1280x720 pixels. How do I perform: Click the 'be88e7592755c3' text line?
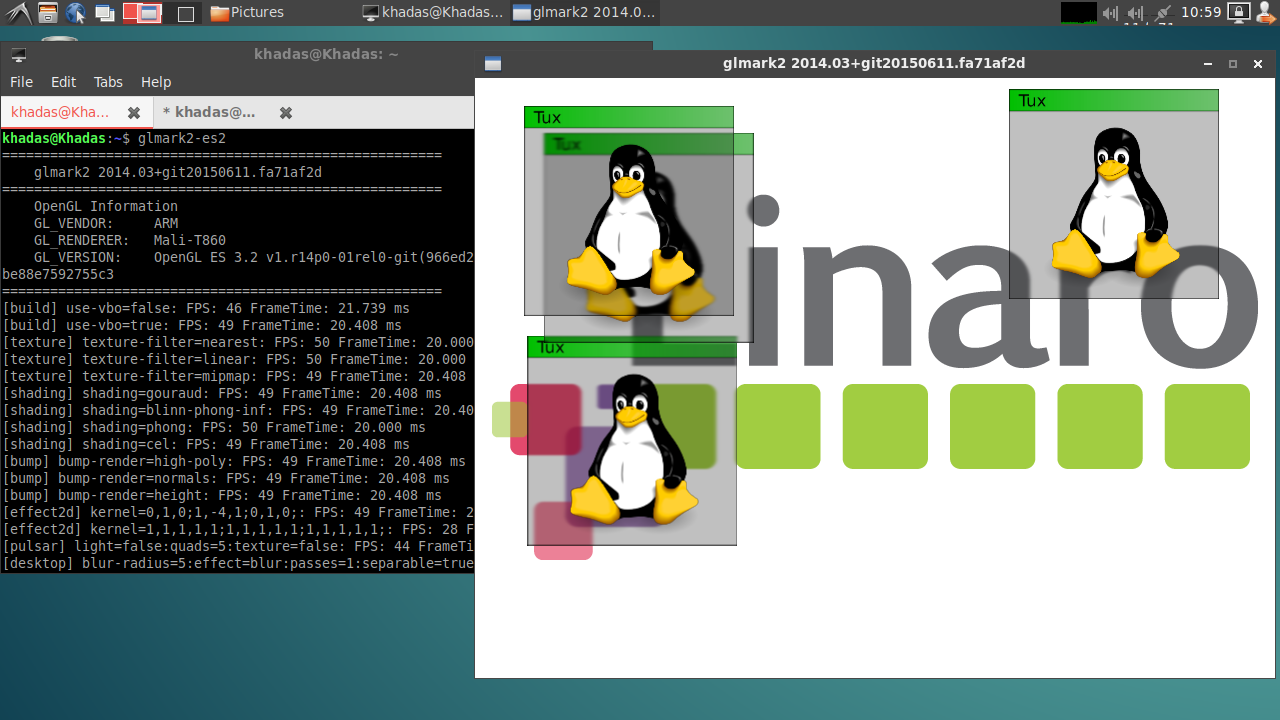(x=58, y=274)
